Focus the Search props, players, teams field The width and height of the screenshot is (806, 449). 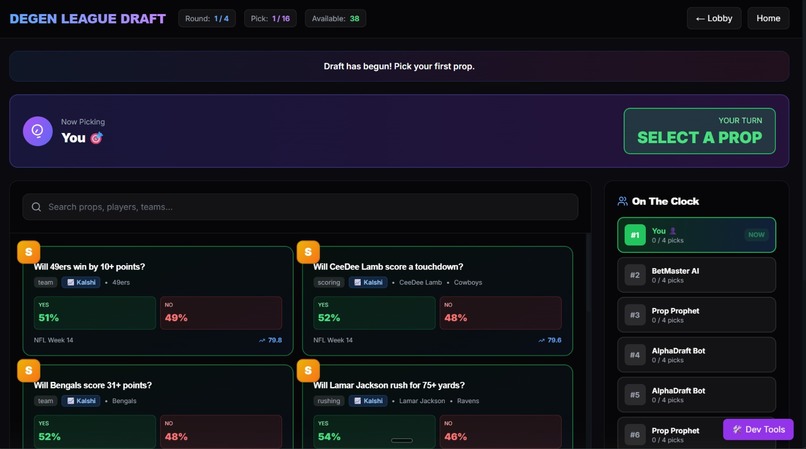tap(300, 207)
